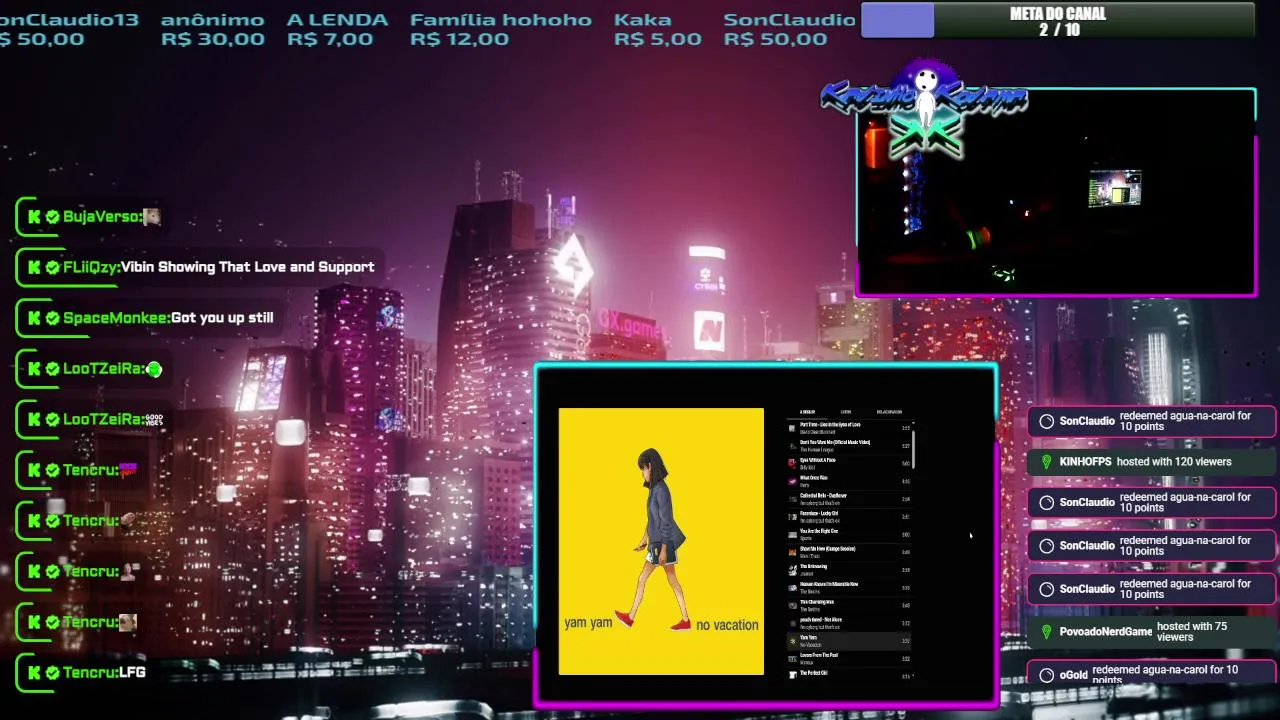Image resolution: width=1280 pixels, height=720 pixels.
Task: Select the Yam Yam row in queue
Action: pos(849,640)
